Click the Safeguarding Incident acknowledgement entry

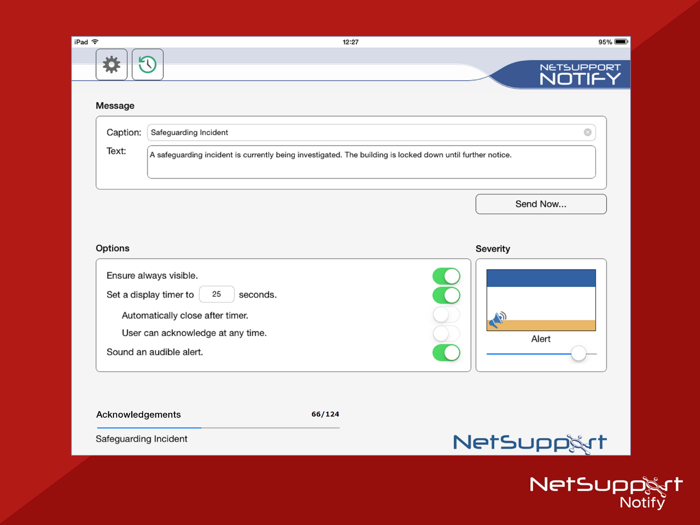[x=142, y=439]
